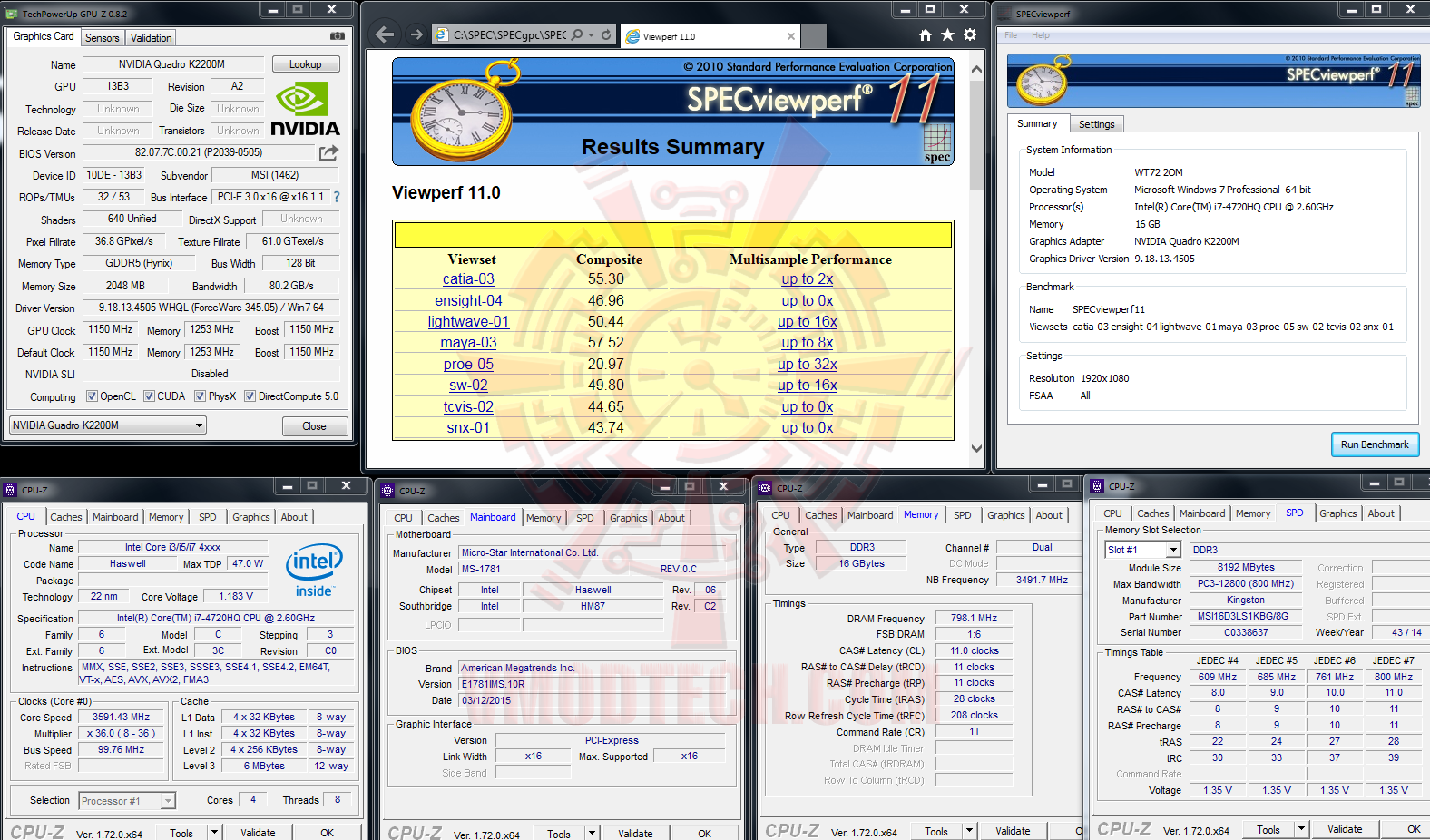Click the Lookup button in GPU-Z
The width and height of the screenshot is (1430, 840).
pos(305,64)
